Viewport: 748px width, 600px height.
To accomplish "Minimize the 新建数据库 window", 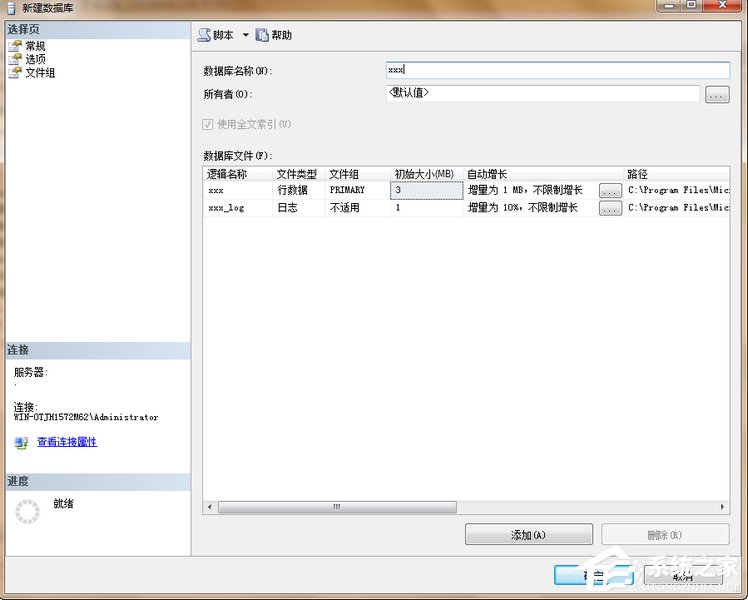I will coord(670,6).
